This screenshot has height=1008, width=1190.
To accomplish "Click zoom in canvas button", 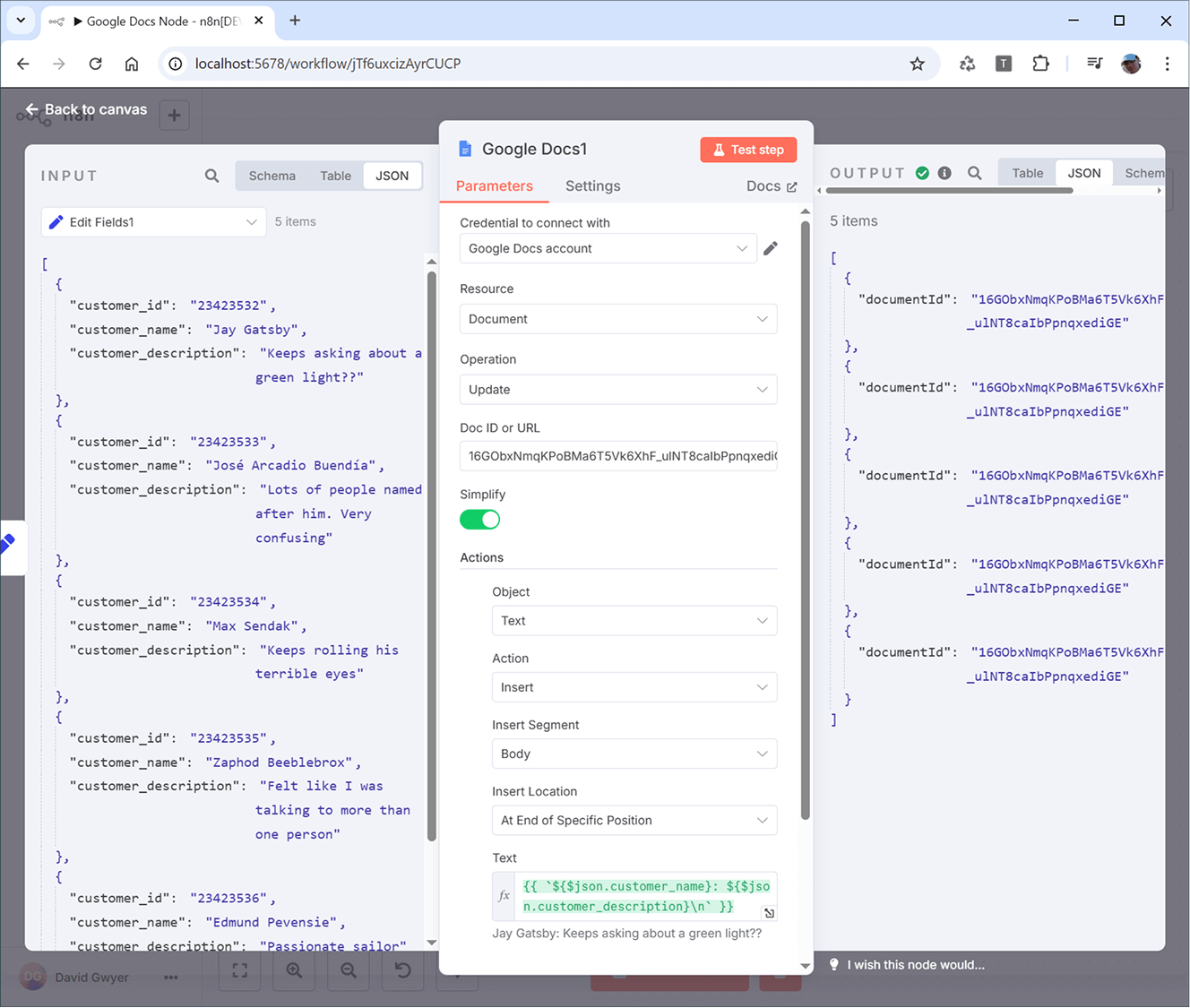I will point(294,970).
